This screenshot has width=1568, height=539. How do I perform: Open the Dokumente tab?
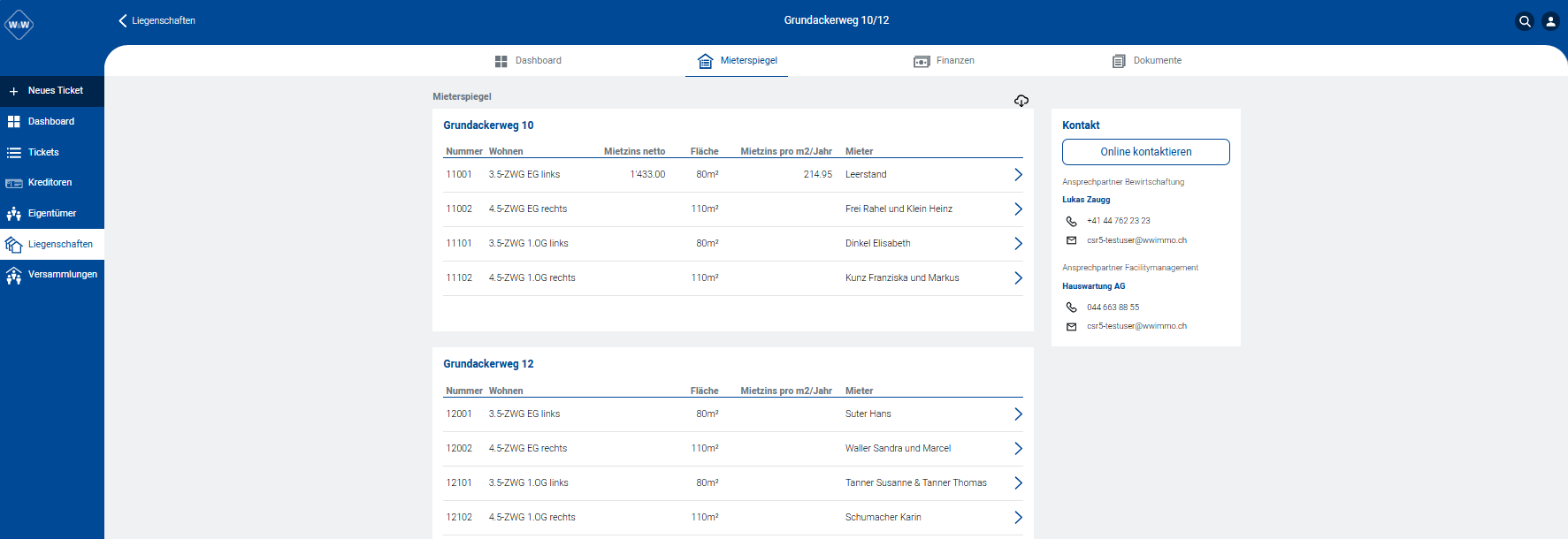click(1147, 61)
